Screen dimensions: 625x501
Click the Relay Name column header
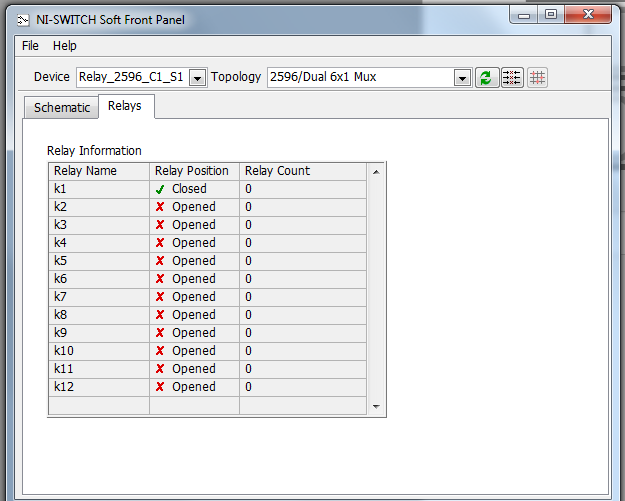(99, 171)
